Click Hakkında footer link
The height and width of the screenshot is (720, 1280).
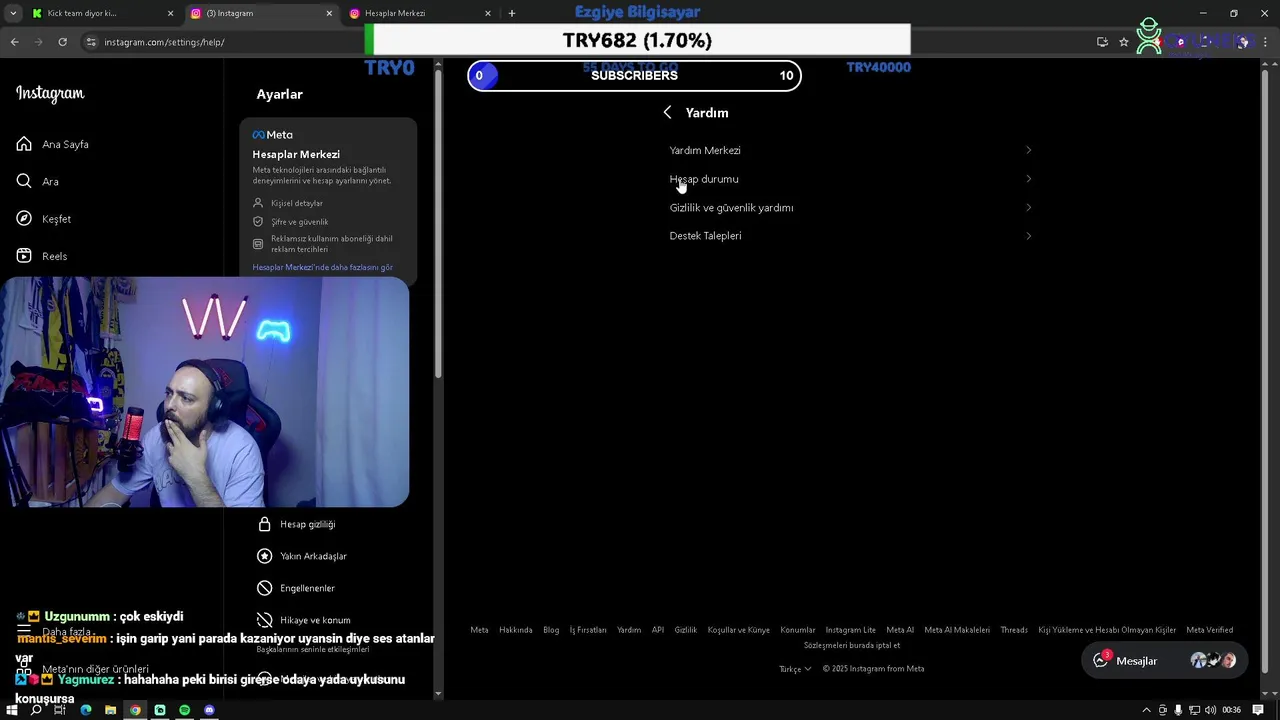coord(516,630)
